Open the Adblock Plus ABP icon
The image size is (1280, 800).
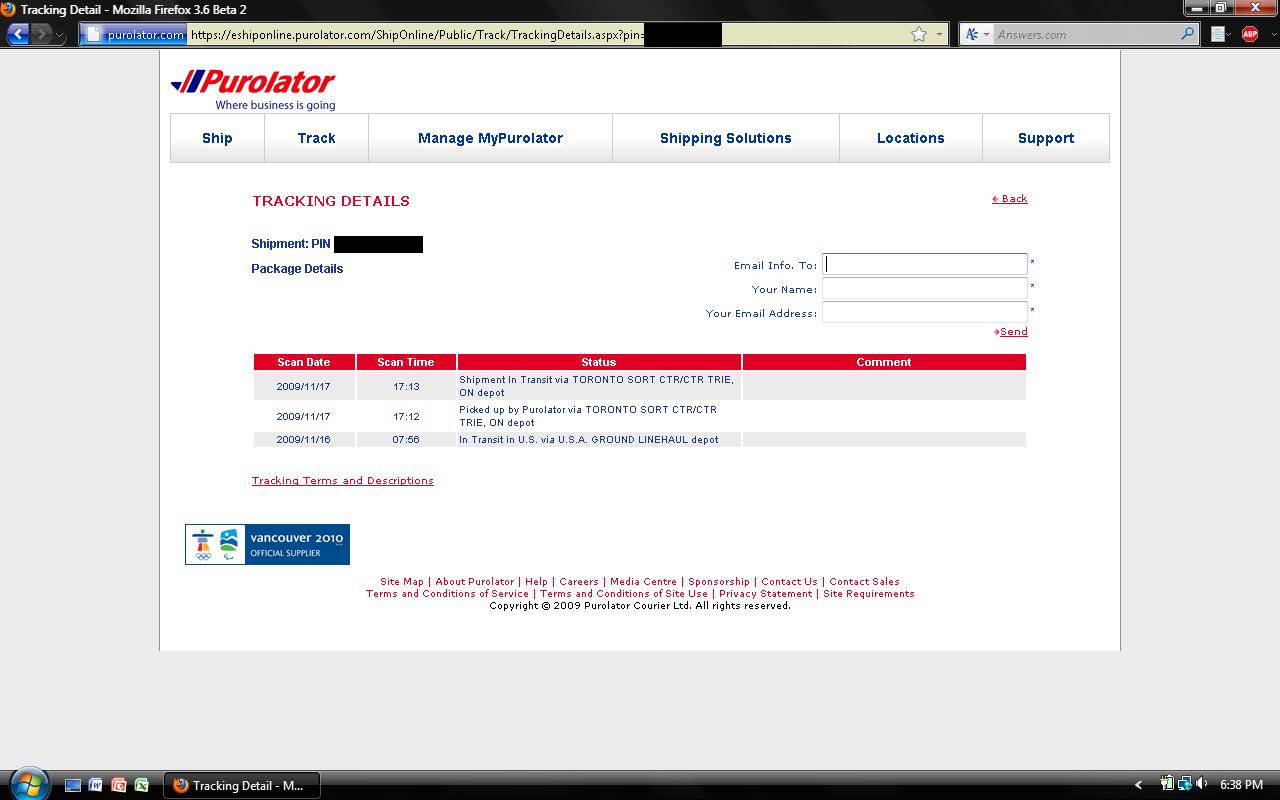point(1249,34)
